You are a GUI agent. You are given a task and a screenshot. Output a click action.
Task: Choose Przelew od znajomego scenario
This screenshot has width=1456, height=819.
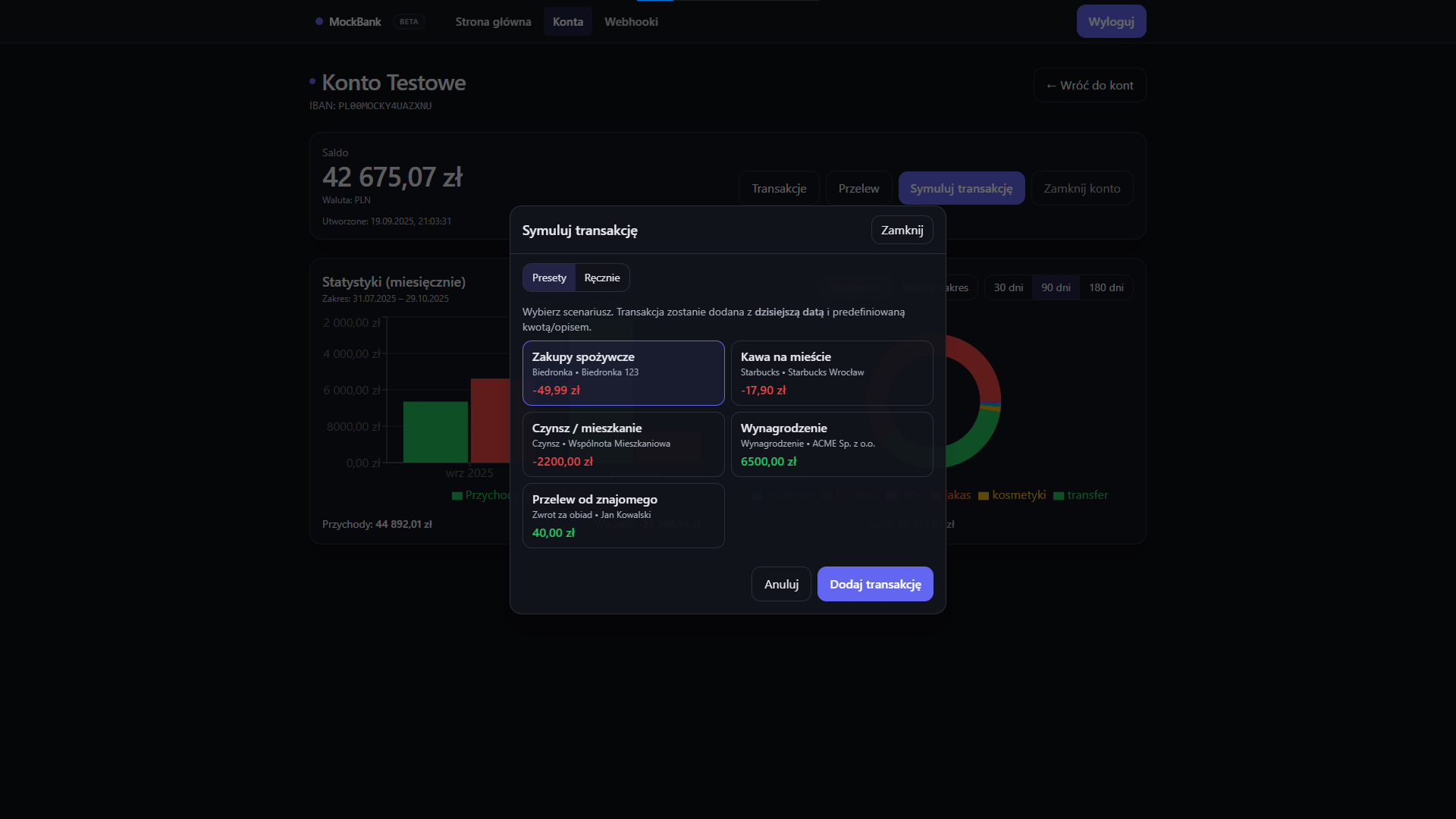coord(623,516)
